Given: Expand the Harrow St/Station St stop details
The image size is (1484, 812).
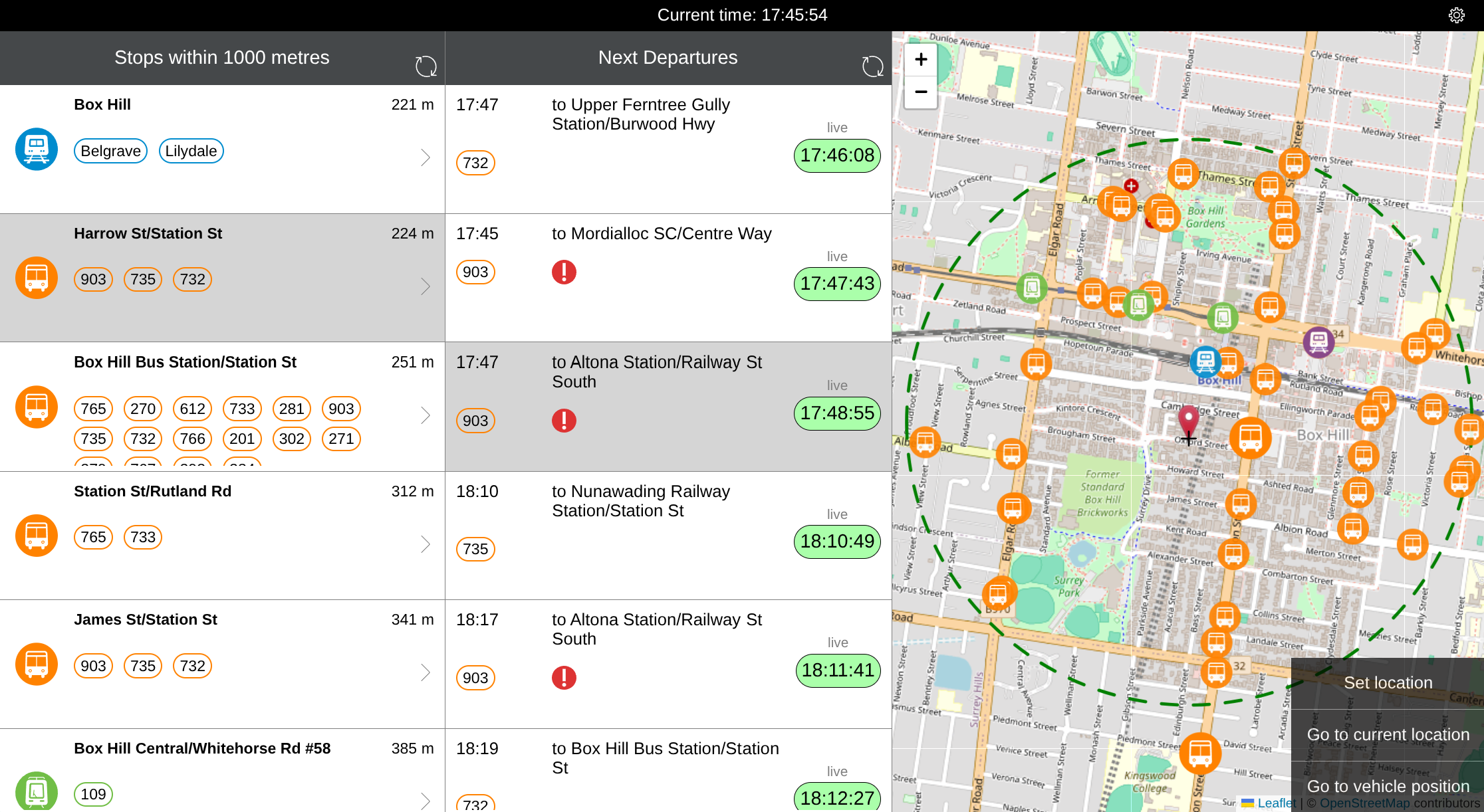Looking at the screenshot, I should tap(426, 286).
